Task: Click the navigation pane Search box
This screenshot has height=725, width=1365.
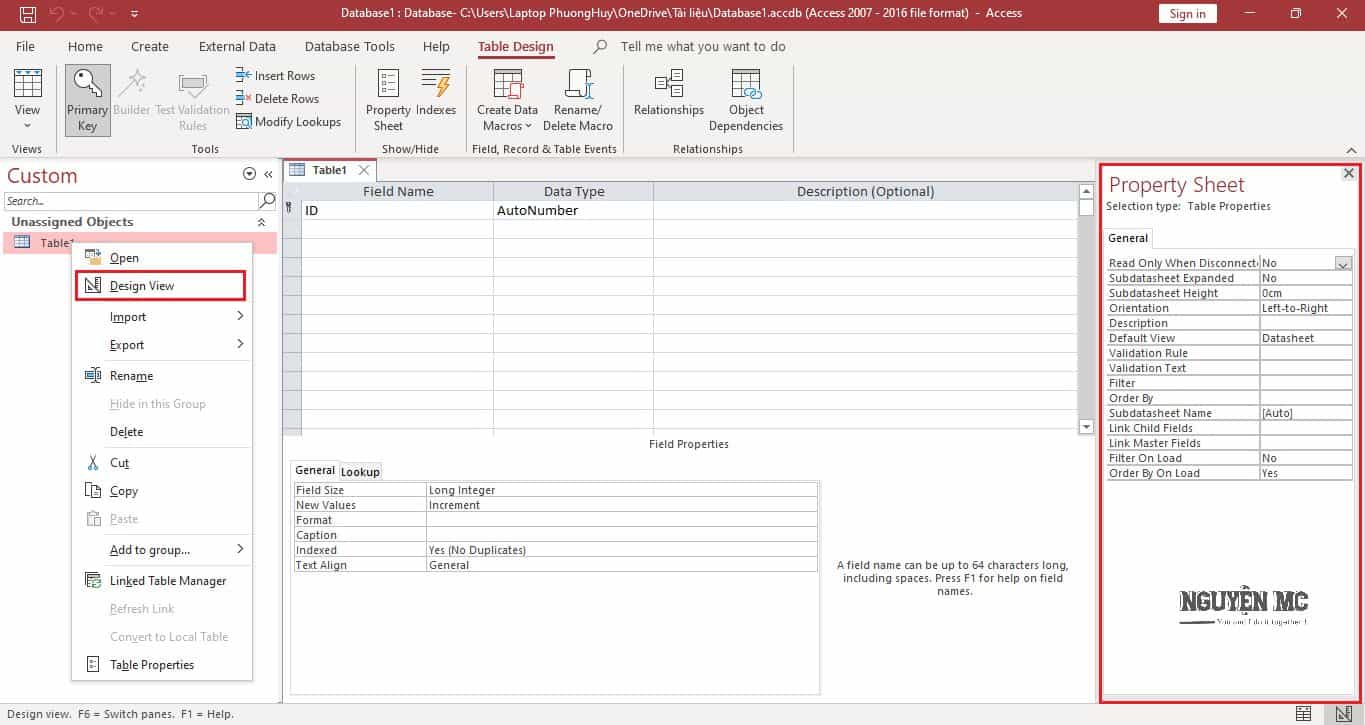Action: tap(130, 201)
